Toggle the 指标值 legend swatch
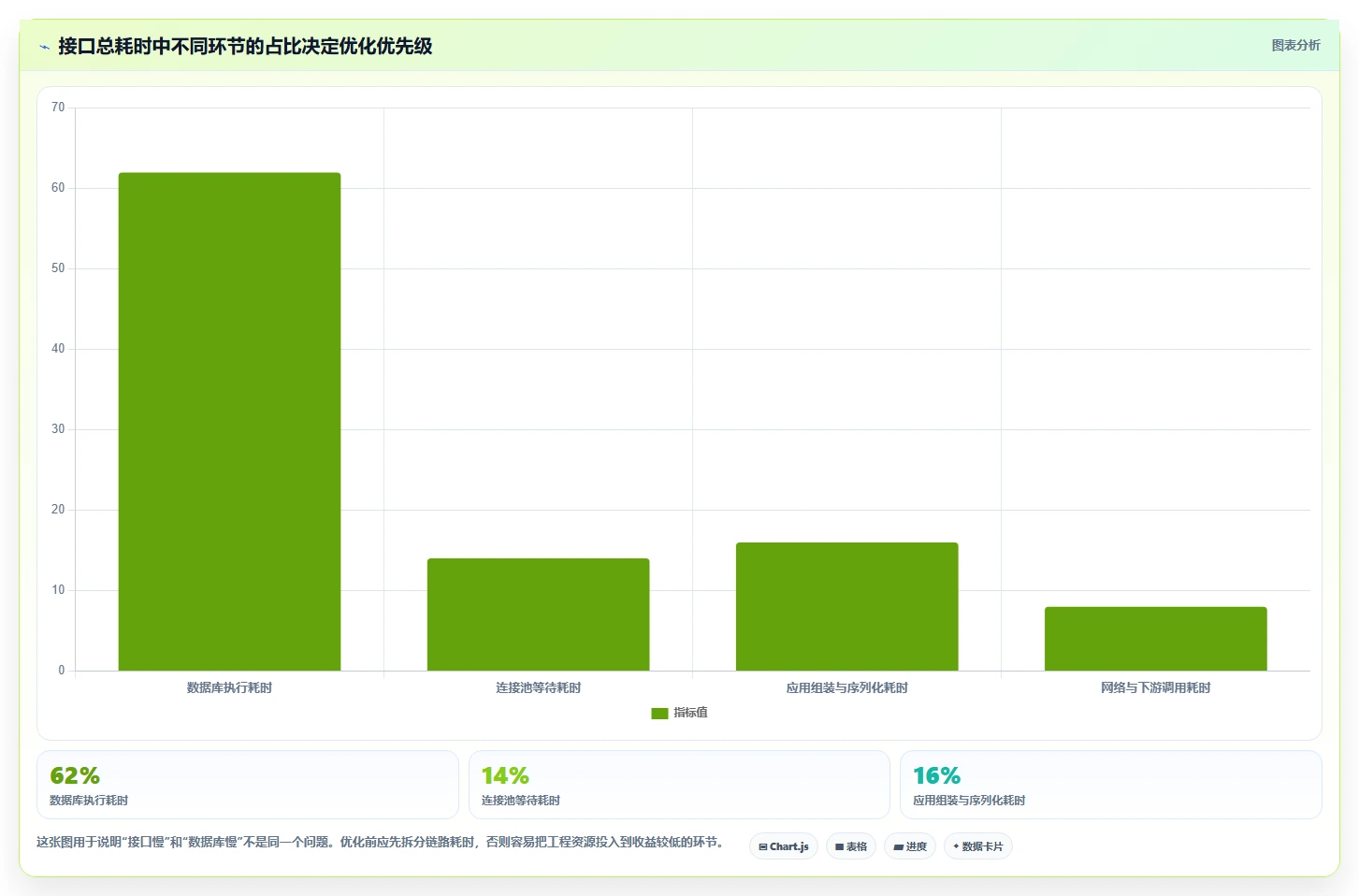The image size is (1359, 896). click(x=659, y=714)
